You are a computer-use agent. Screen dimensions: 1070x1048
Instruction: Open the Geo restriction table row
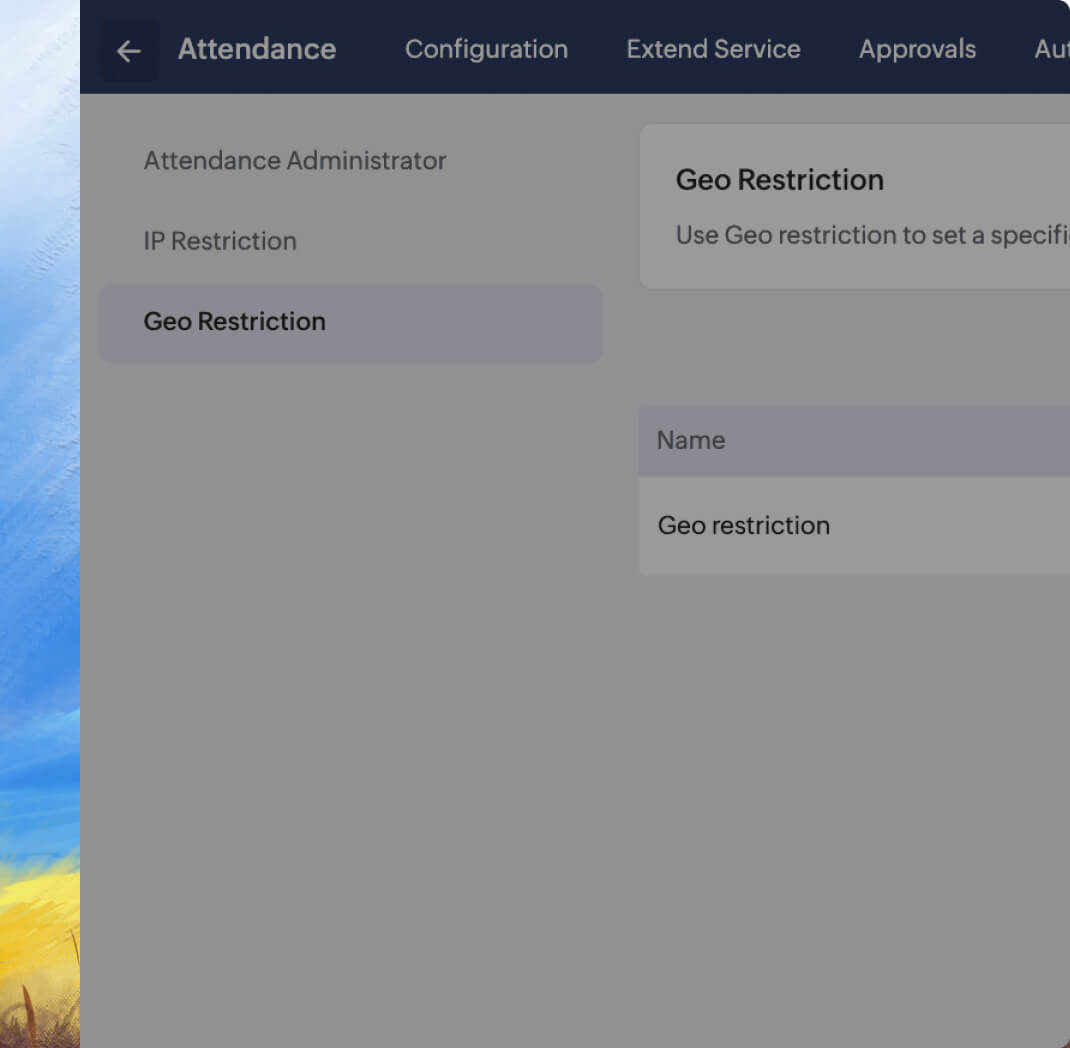744,525
